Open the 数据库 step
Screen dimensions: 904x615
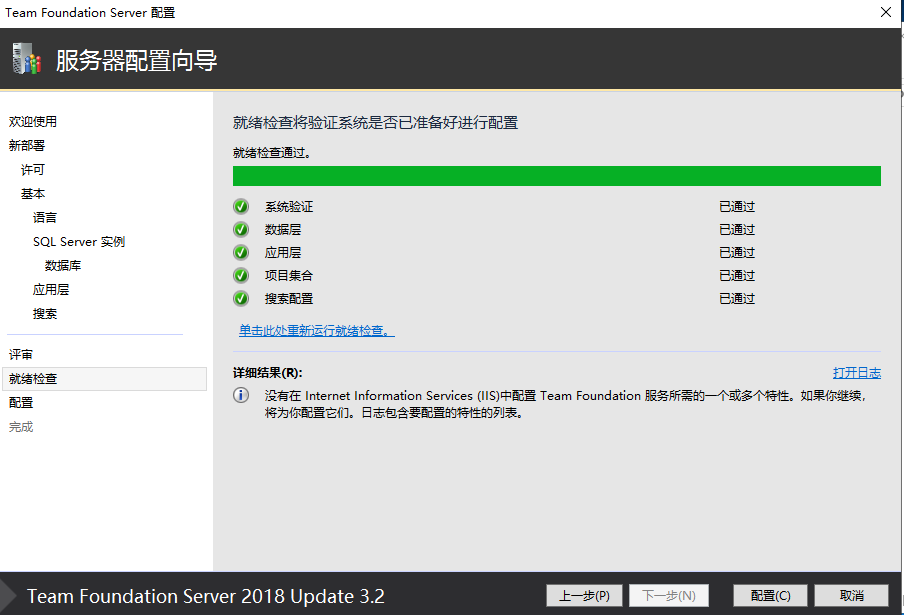[63, 266]
